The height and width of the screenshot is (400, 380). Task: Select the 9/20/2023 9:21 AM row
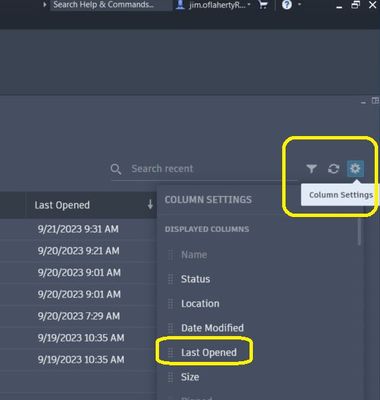[x=78, y=251]
